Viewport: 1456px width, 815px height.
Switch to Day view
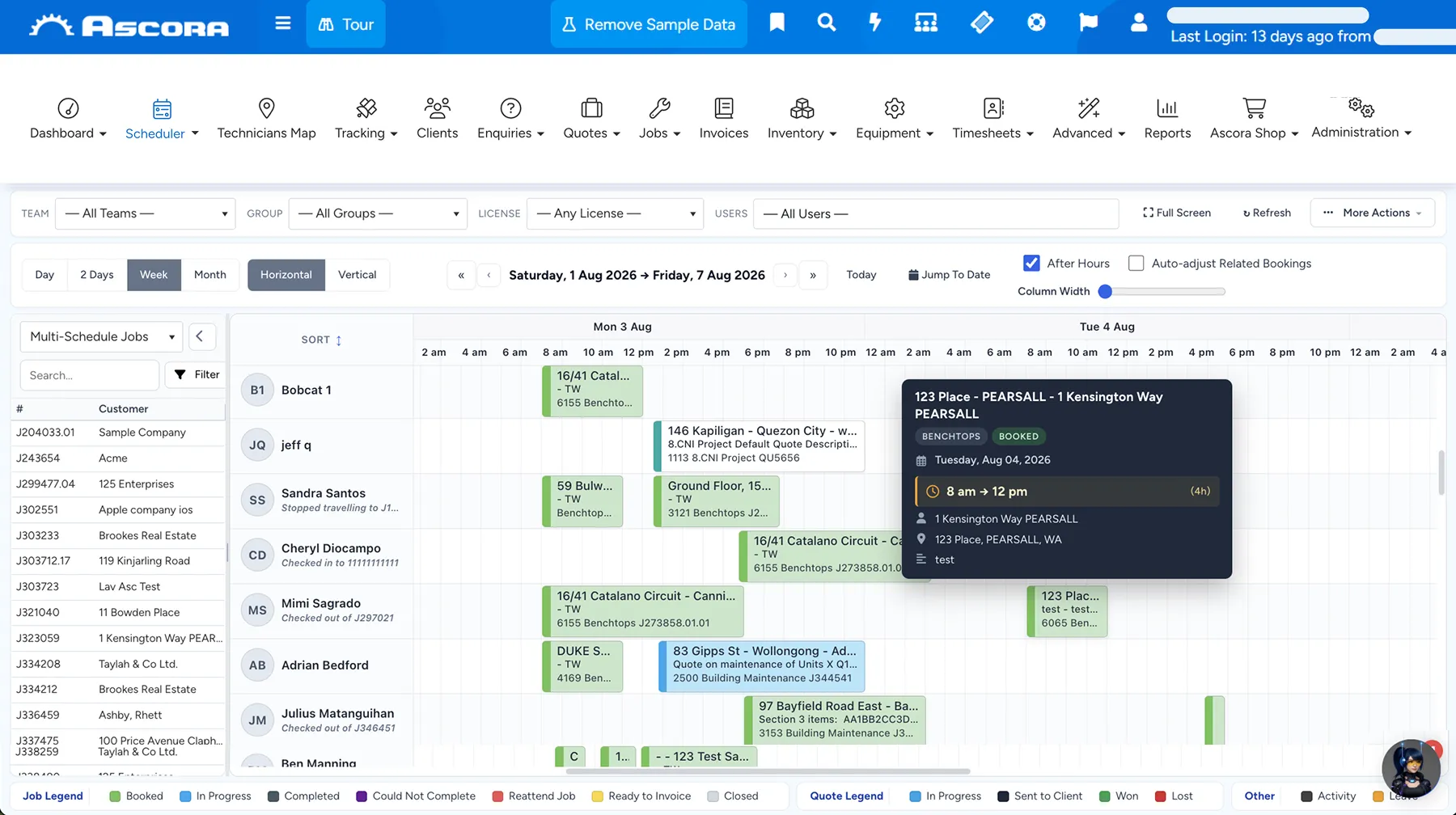point(44,275)
